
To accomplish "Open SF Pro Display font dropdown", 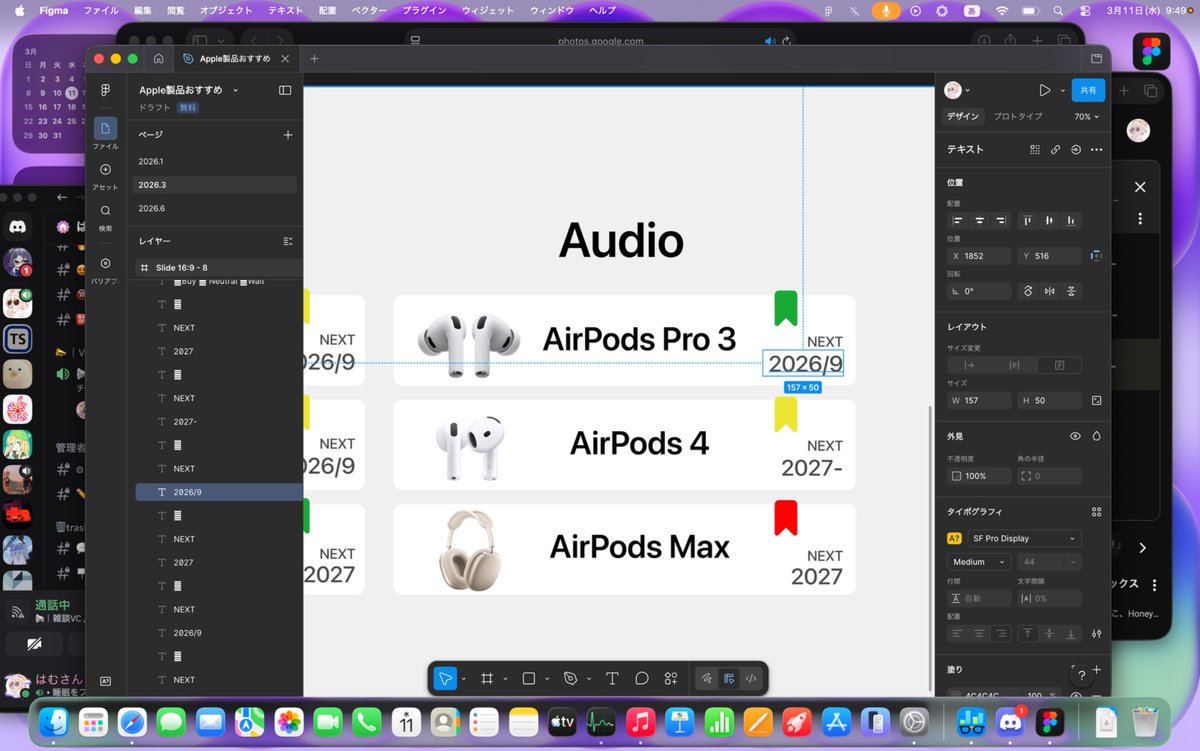I will point(1023,538).
